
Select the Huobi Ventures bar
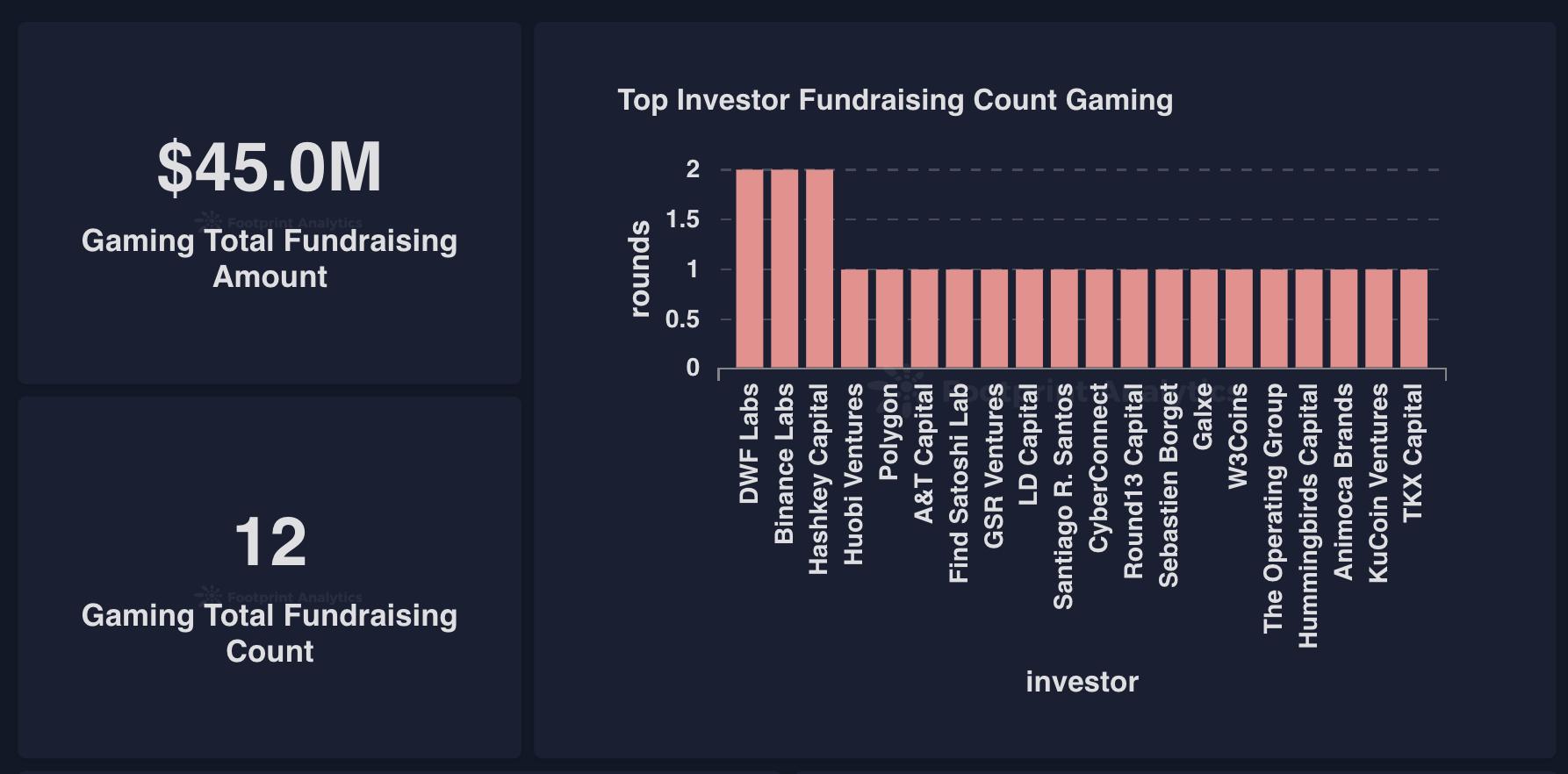[x=854, y=319]
